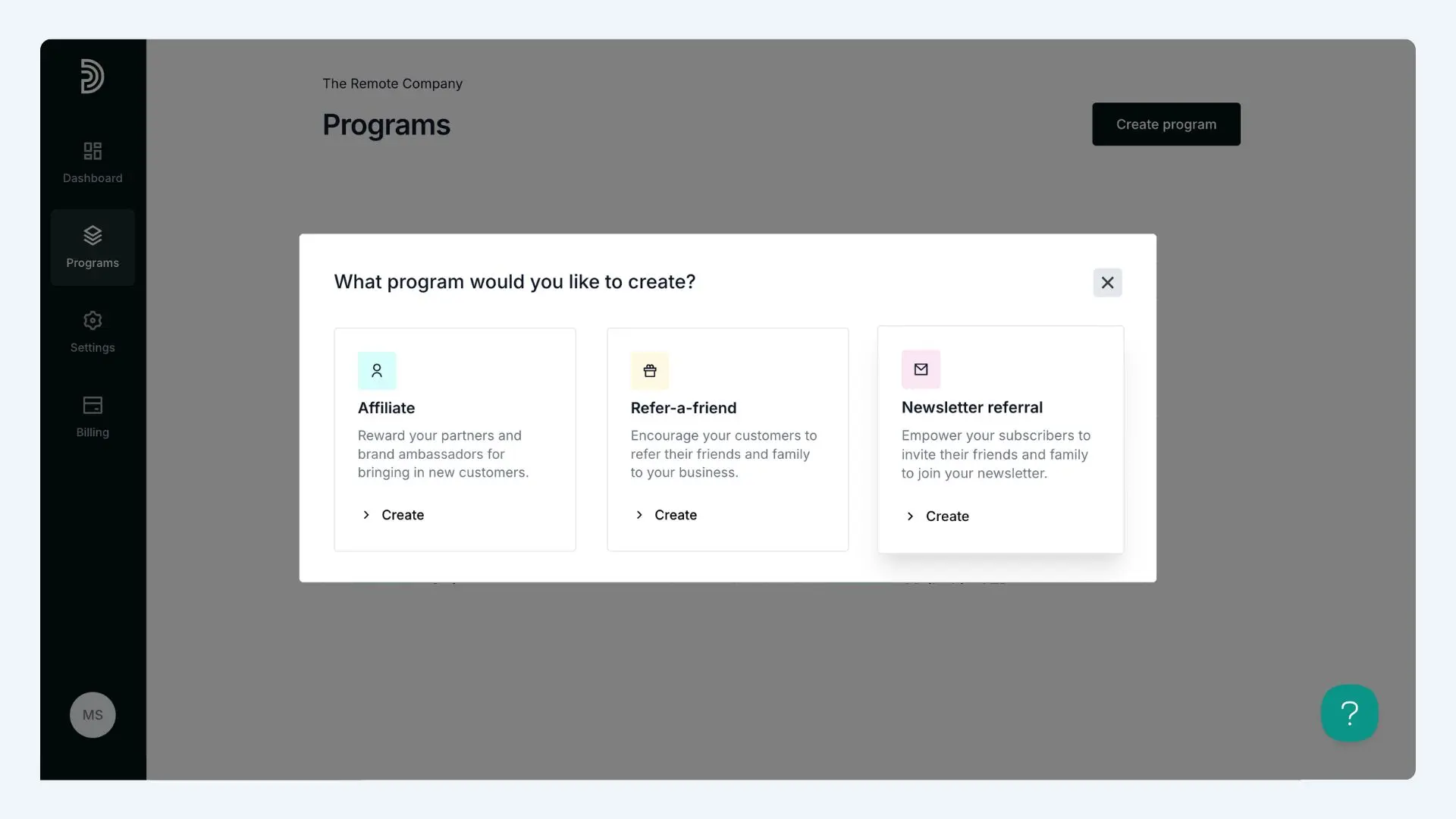Image resolution: width=1456 pixels, height=819 pixels.
Task: Click the Newsletter referral envelope icon
Action: (921, 369)
